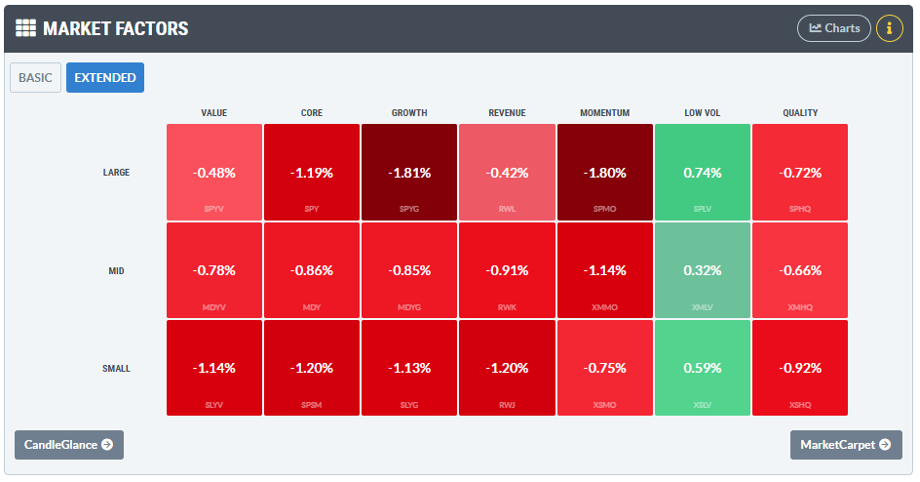
Task: Open MarketCarpet view
Action: coord(846,444)
